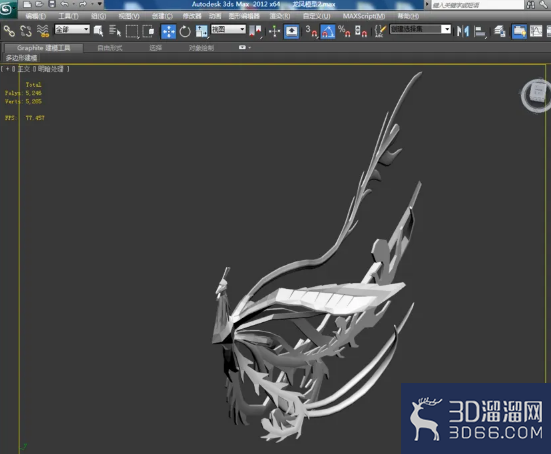This screenshot has height=454, width=551.
Task: Open the 创建选择集 named selection dropdown
Action: 420,29
